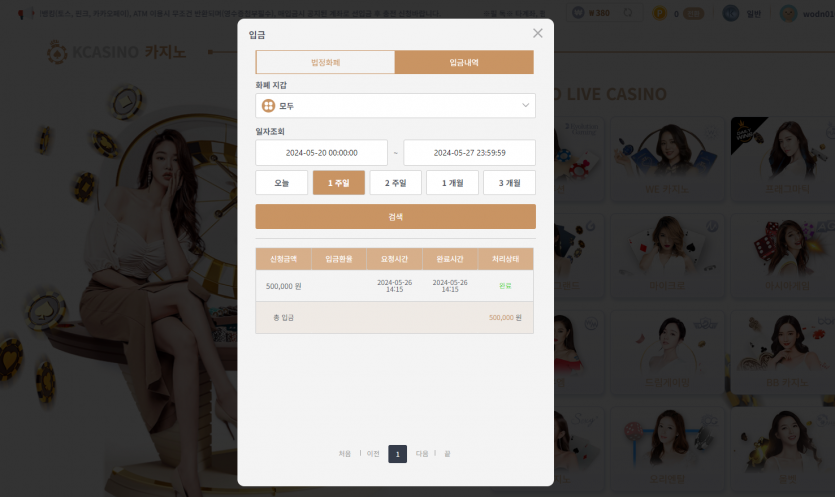The width and height of the screenshot is (835, 497).
Task: Select the 3 개월 date range
Action: pos(510,183)
